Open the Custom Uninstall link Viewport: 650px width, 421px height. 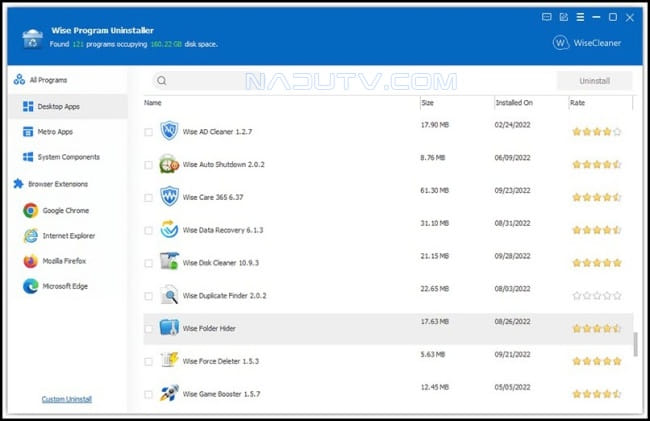pos(67,399)
